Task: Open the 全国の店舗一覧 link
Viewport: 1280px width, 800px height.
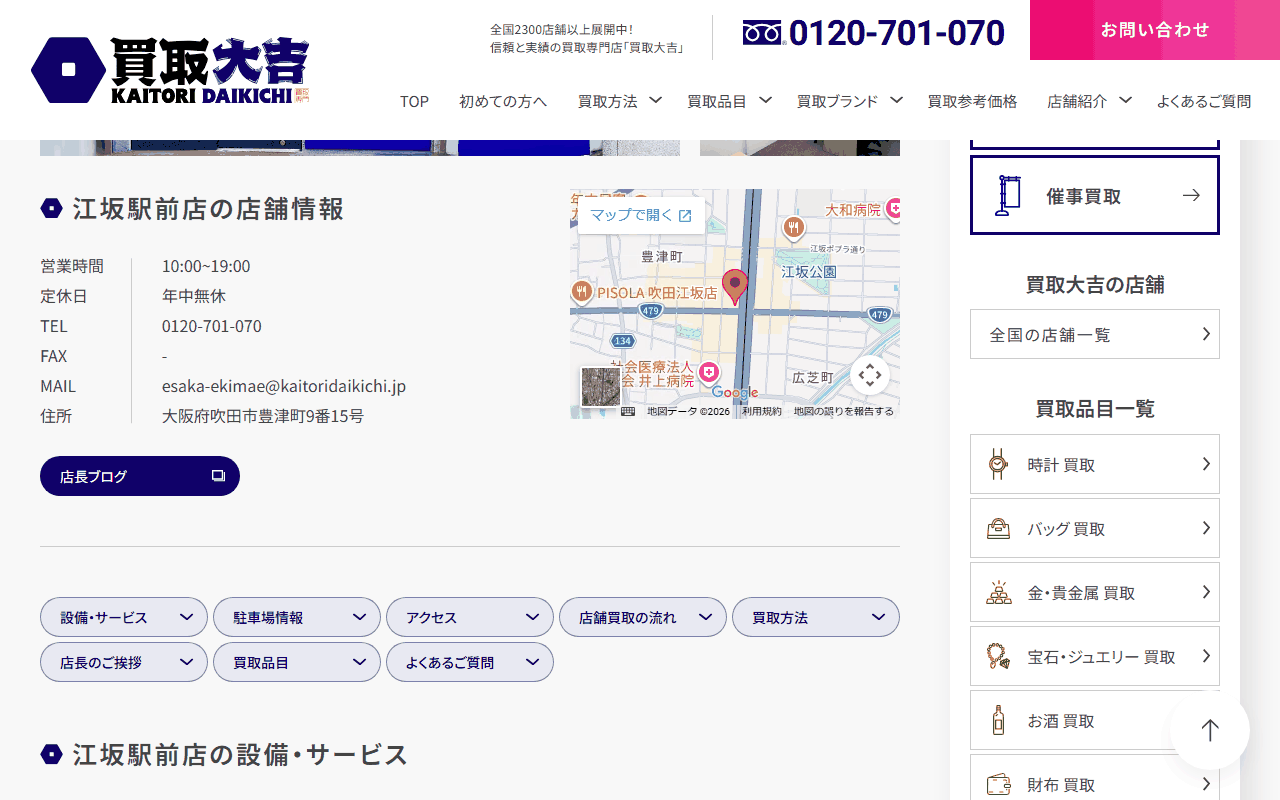Action: [1095, 334]
